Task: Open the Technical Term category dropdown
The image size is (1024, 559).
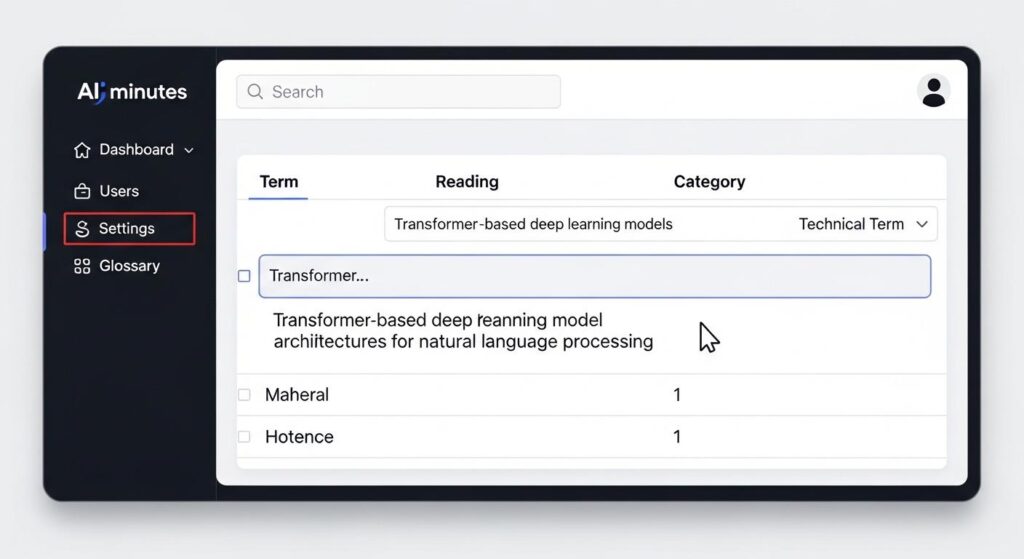Action: [x=923, y=224]
